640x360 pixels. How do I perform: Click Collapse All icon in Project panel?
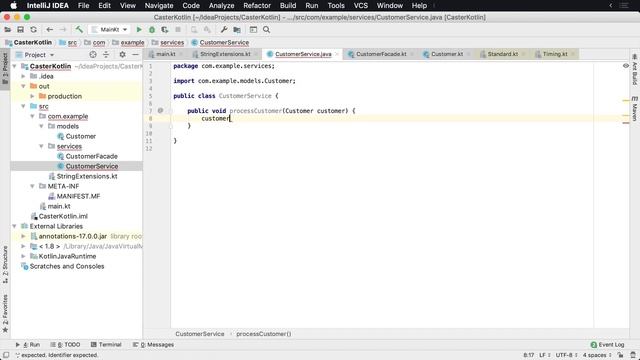[106, 54]
